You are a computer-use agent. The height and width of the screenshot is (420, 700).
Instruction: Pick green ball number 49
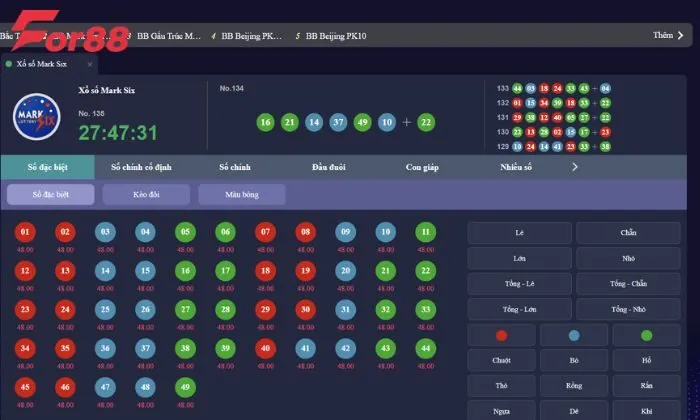coord(185,387)
